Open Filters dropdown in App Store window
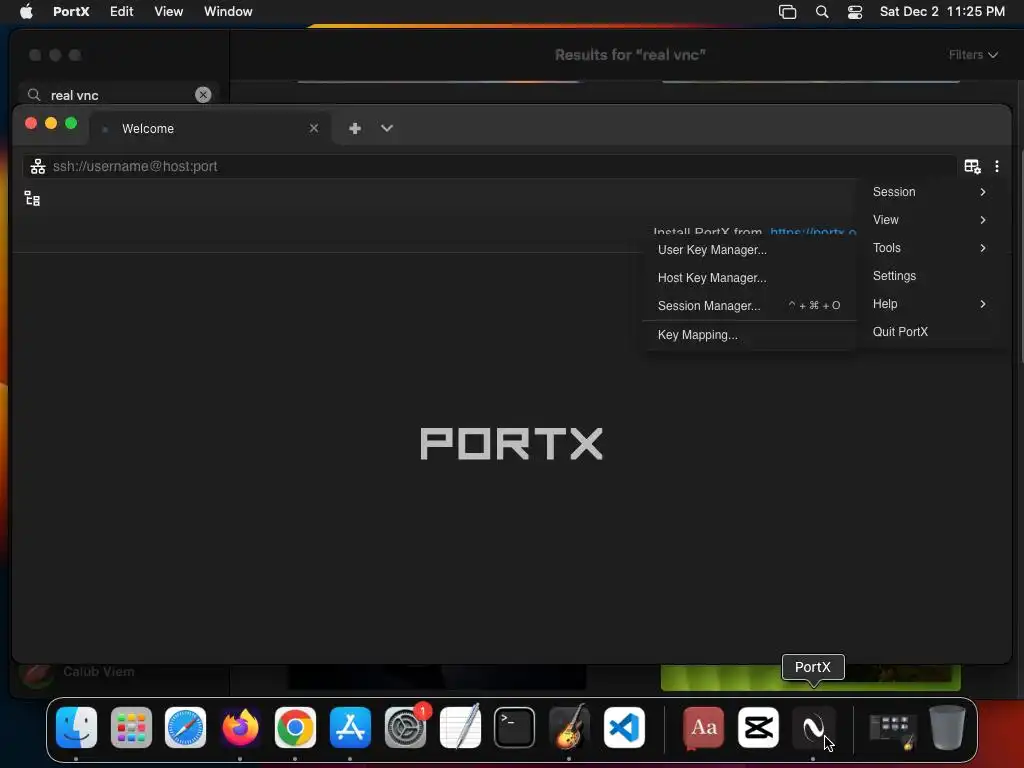Screen dimensions: 1024x768 973,55
